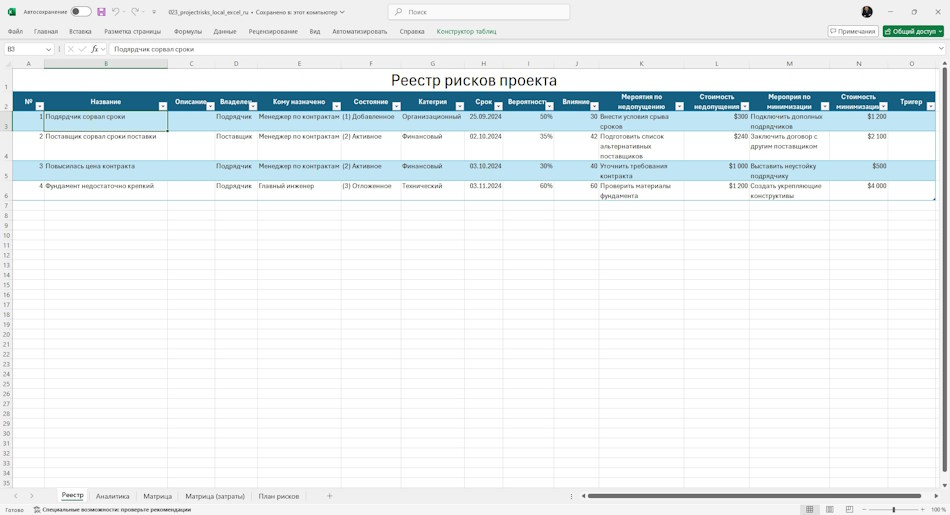Open the Вид ribbon tab
The height and width of the screenshot is (515, 950).
(315, 32)
